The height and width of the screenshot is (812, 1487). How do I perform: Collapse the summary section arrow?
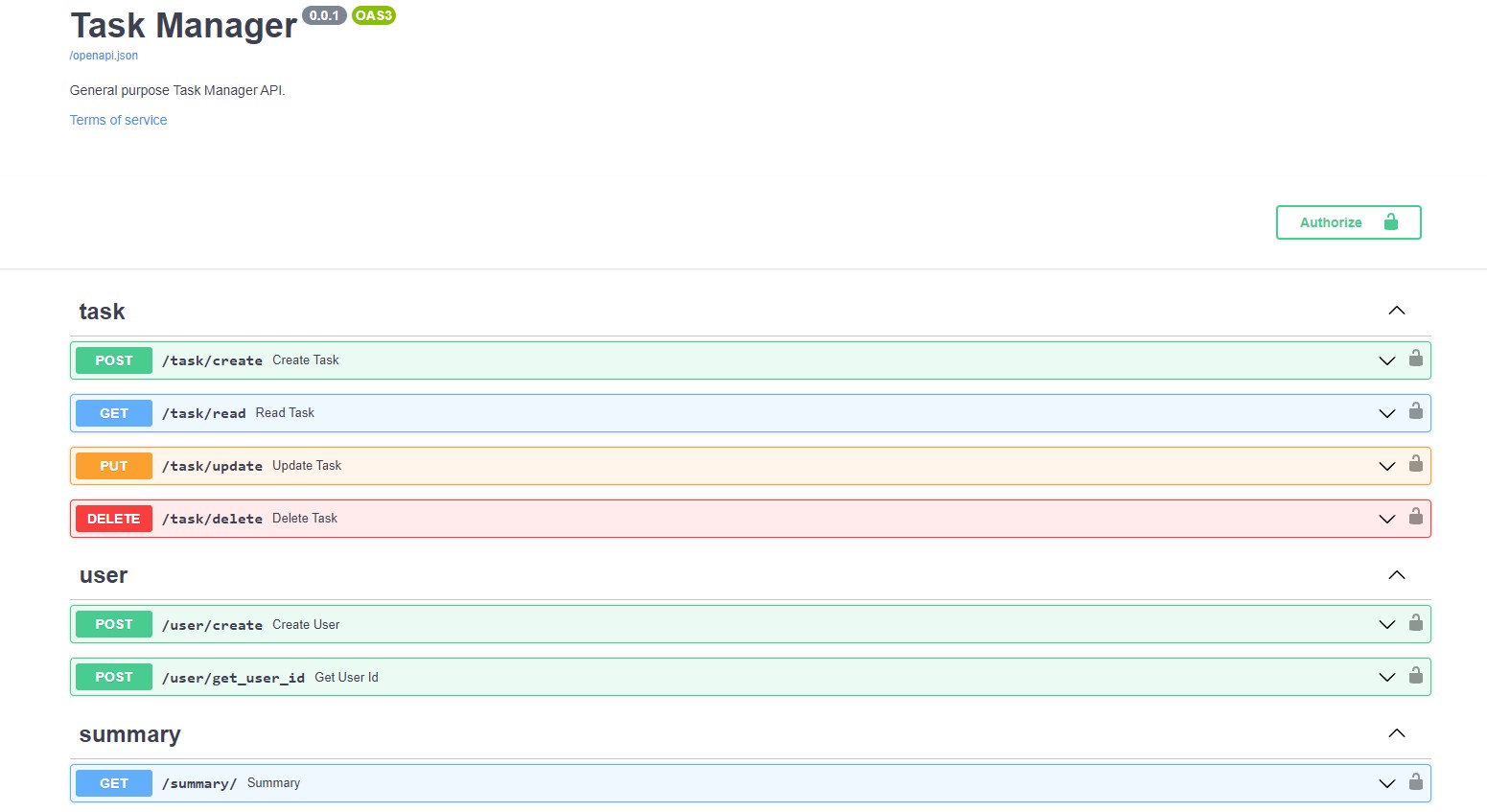pos(1397,733)
